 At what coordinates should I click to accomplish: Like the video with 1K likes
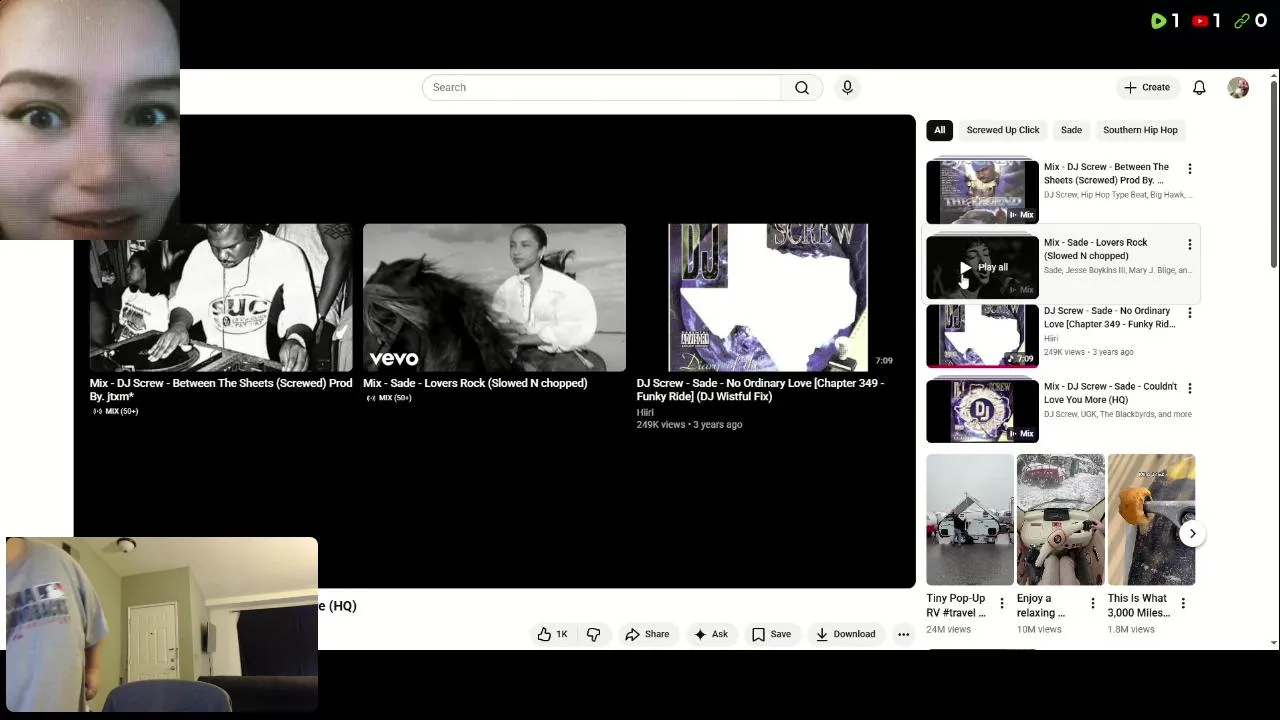coord(552,634)
